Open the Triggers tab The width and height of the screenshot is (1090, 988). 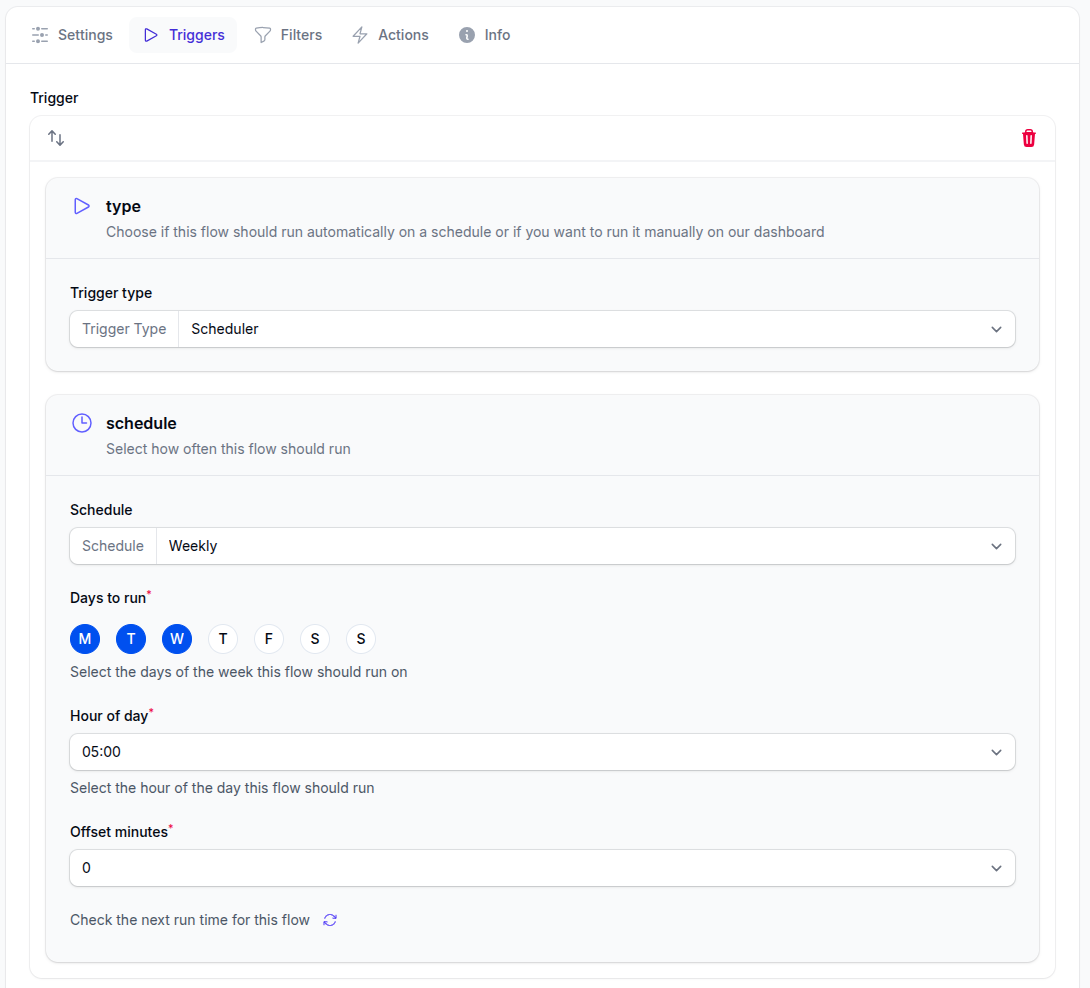click(x=183, y=35)
